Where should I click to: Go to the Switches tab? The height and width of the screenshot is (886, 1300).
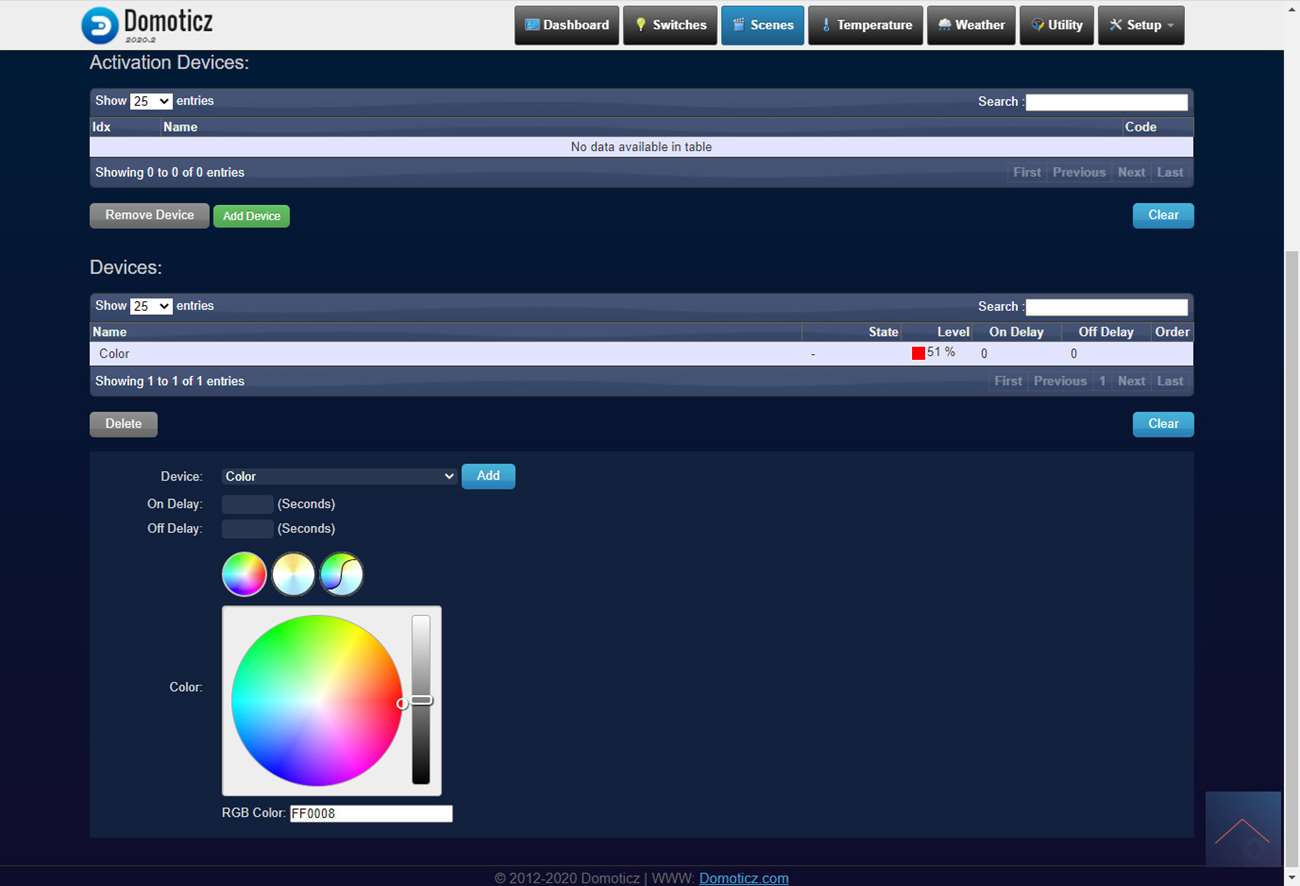tap(670, 25)
